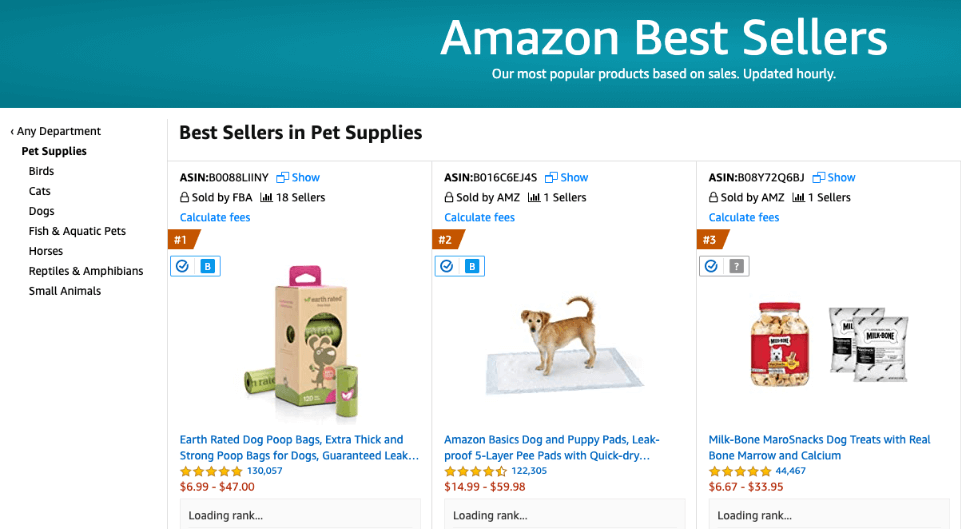
Task: Click the blue B badge on product #1
Action: [x=208, y=266]
